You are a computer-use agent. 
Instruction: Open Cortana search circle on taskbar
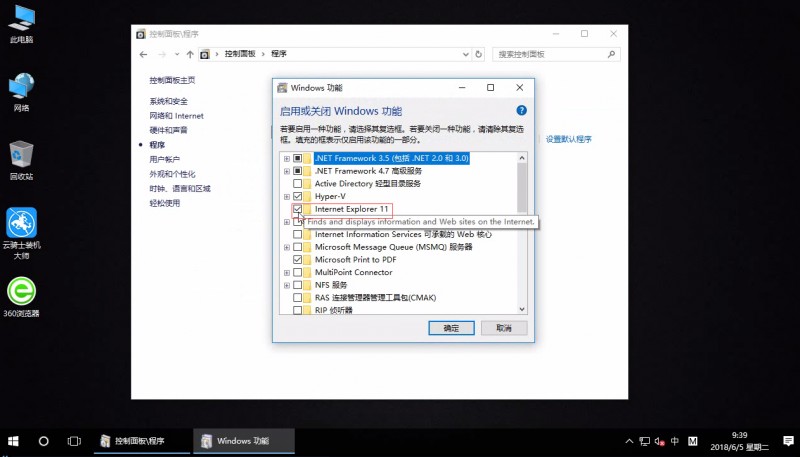click(43, 441)
